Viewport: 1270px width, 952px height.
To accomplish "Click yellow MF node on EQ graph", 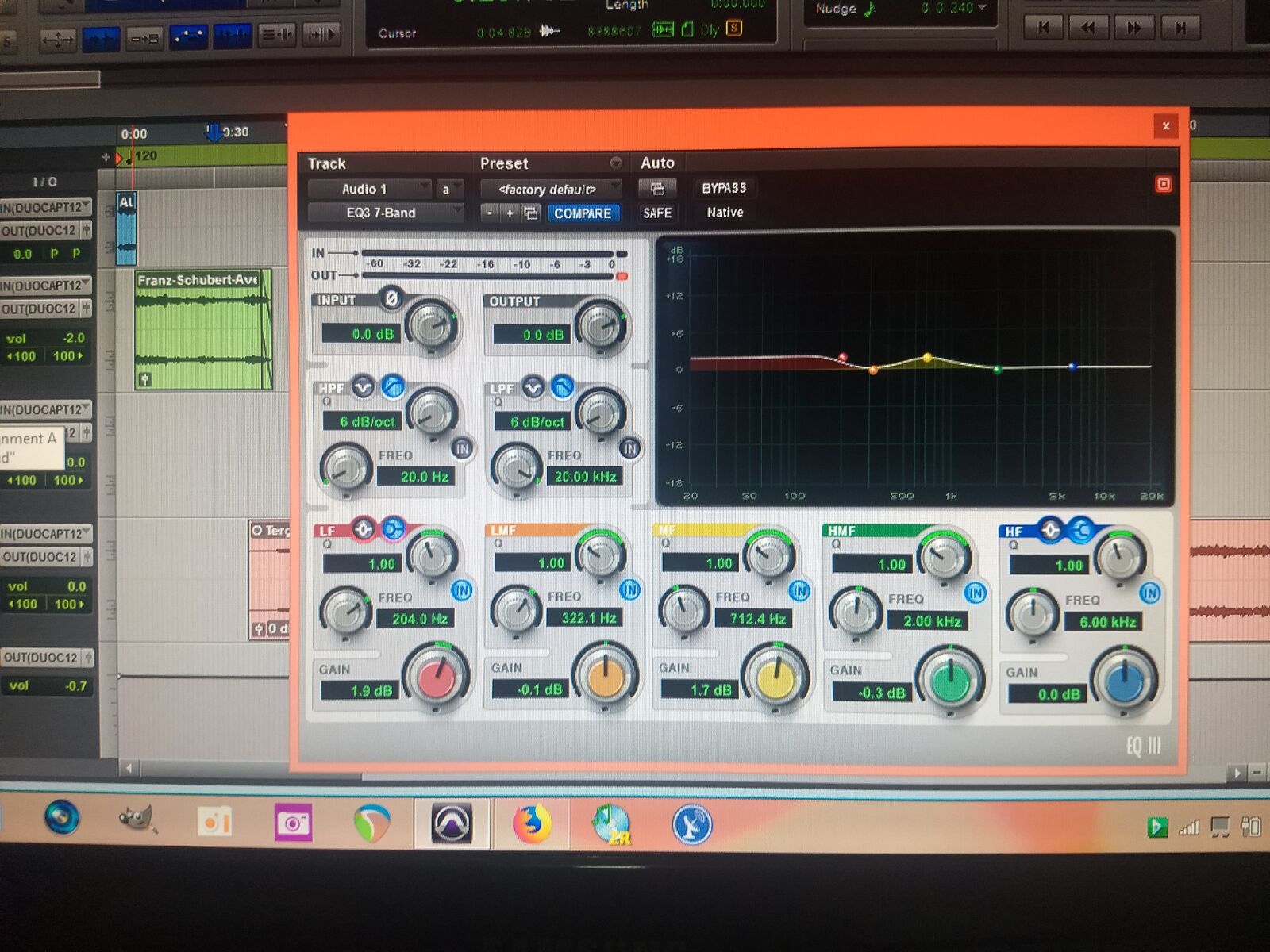I will coord(927,359).
